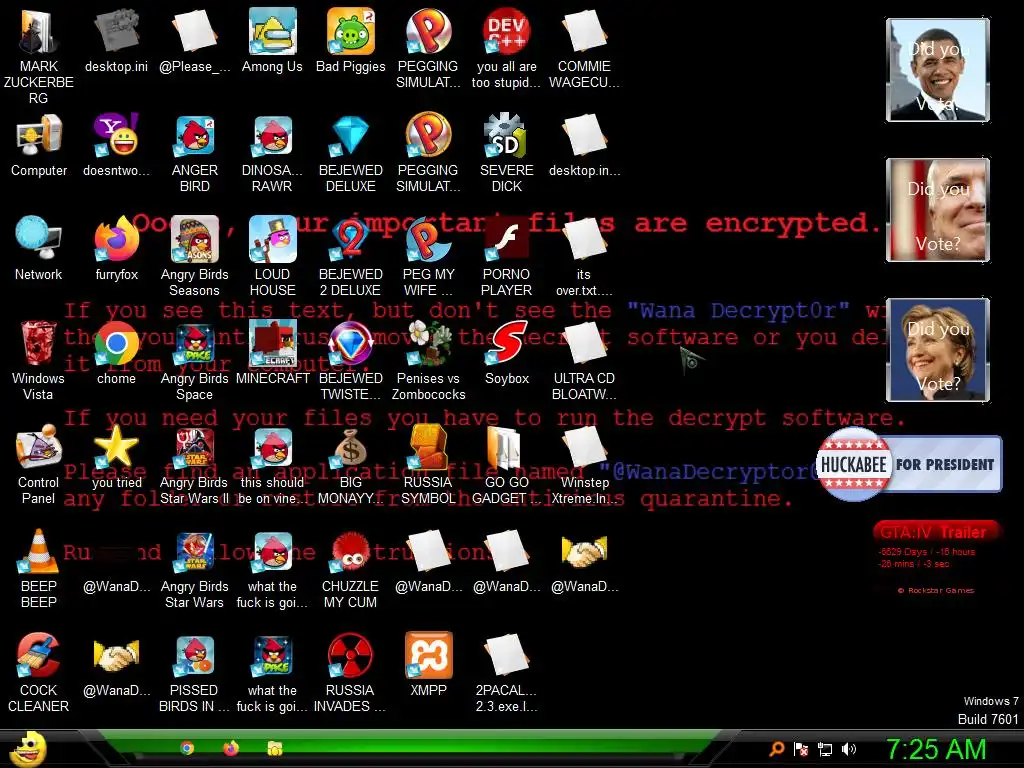
Task: Follow the Rockstar Games credit link
Action: pyautogui.click(x=936, y=590)
